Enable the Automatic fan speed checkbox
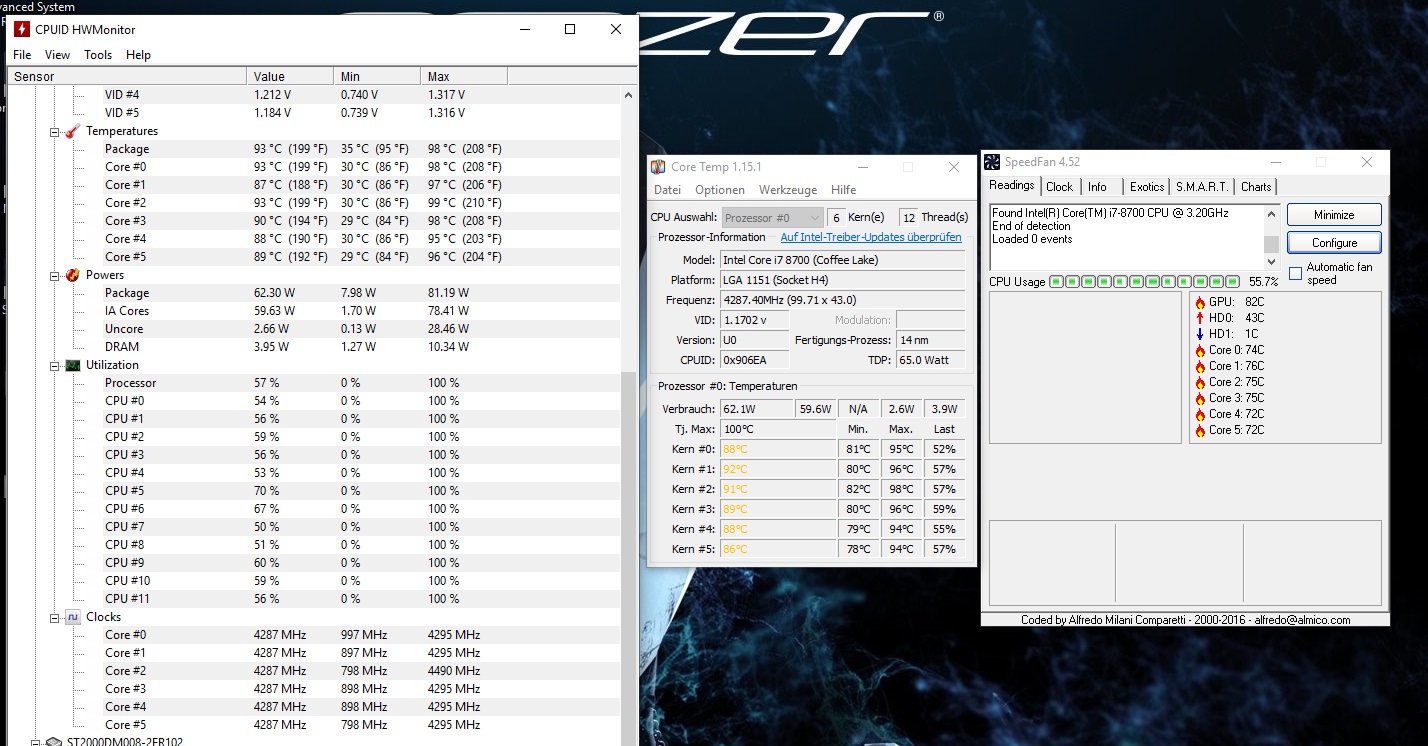 coord(1295,273)
